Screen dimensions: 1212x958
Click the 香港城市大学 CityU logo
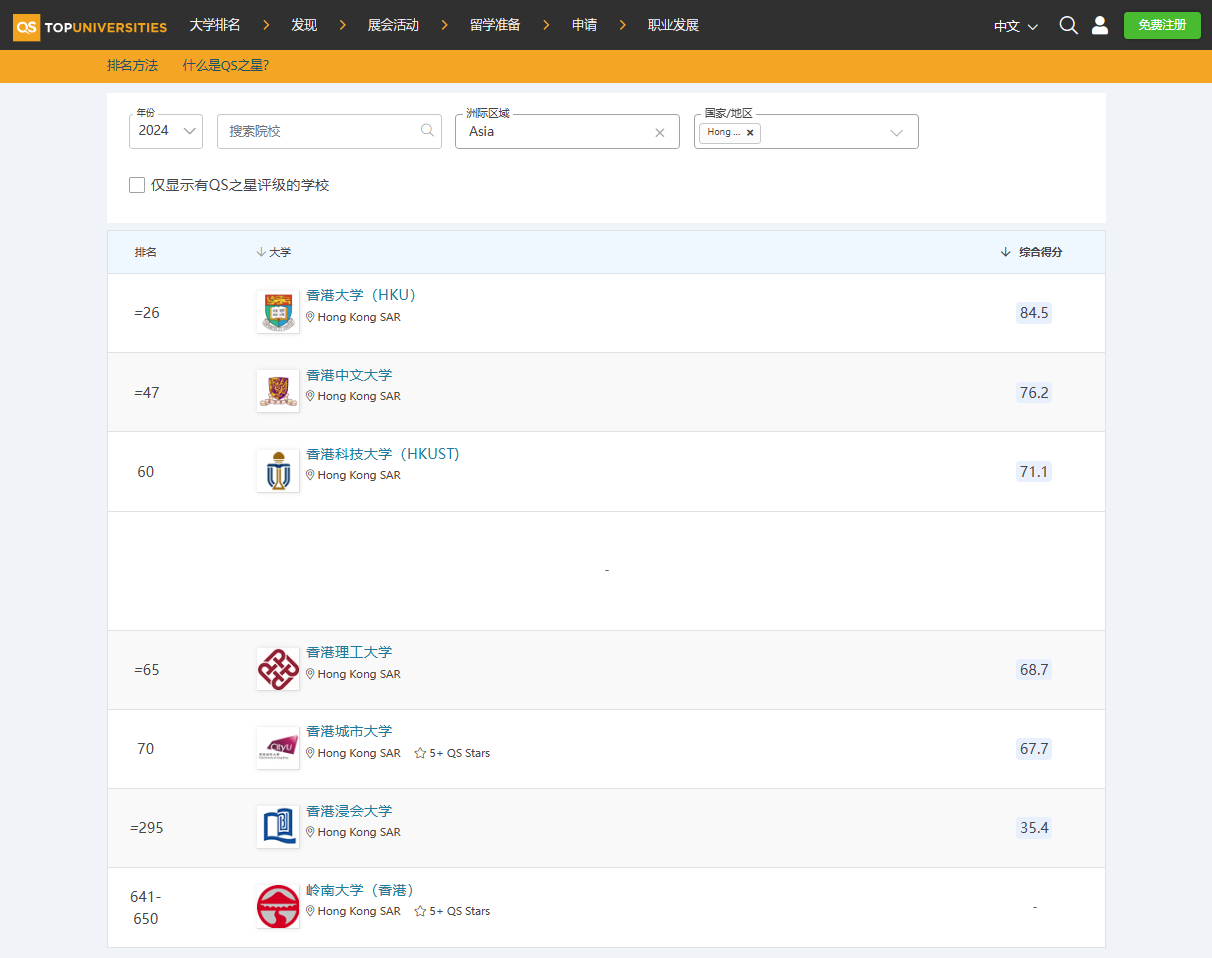click(278, 748)
